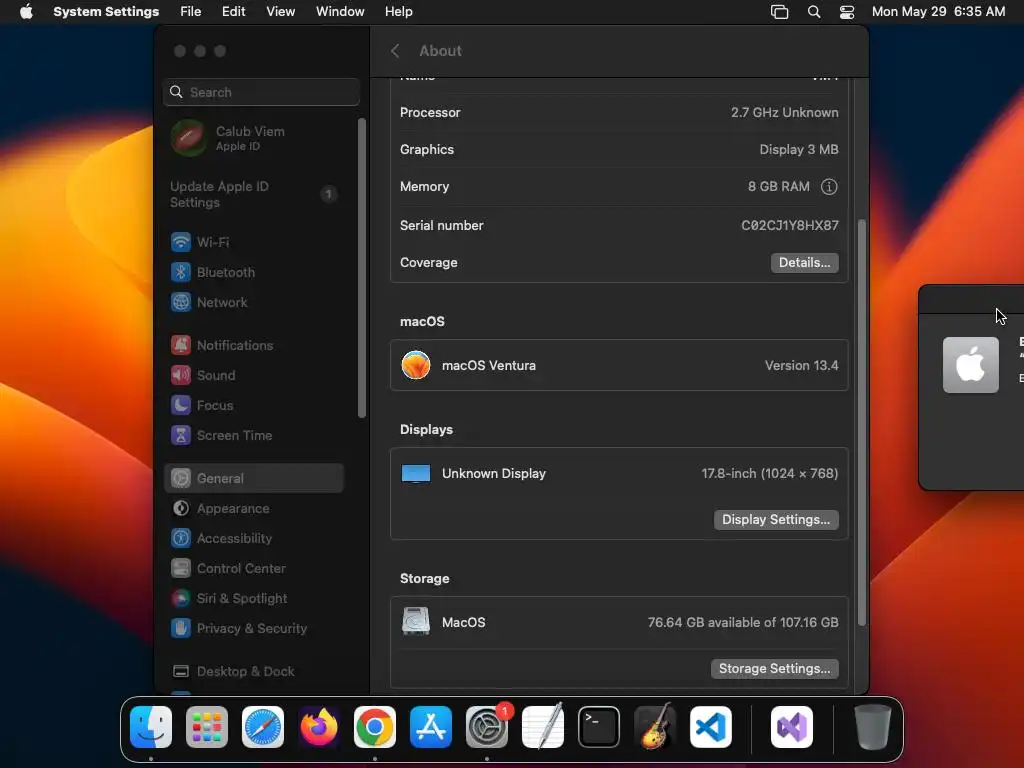Open Visual Studio from the Dock
1024x768 pixels.
tap(792, 727)
